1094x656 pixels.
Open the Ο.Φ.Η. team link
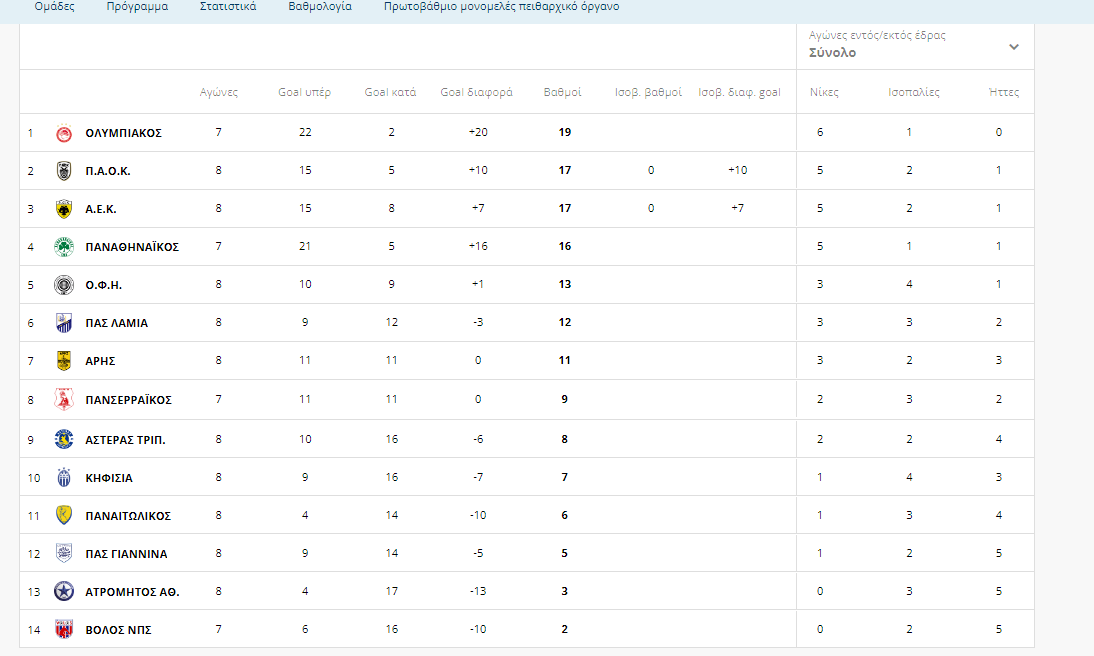click(103, 285)
